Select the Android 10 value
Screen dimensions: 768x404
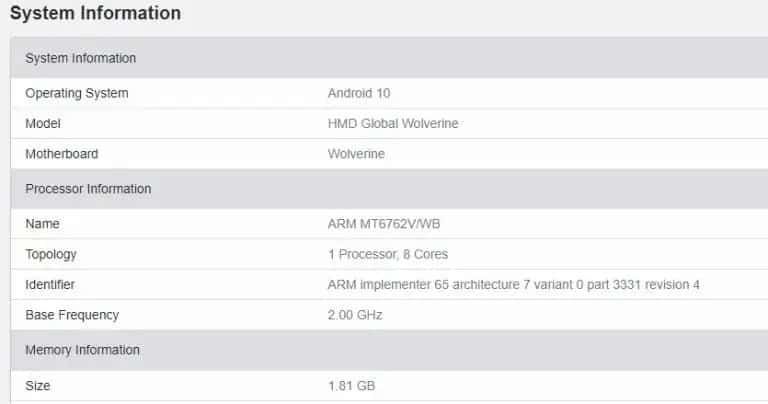(359, 93)
